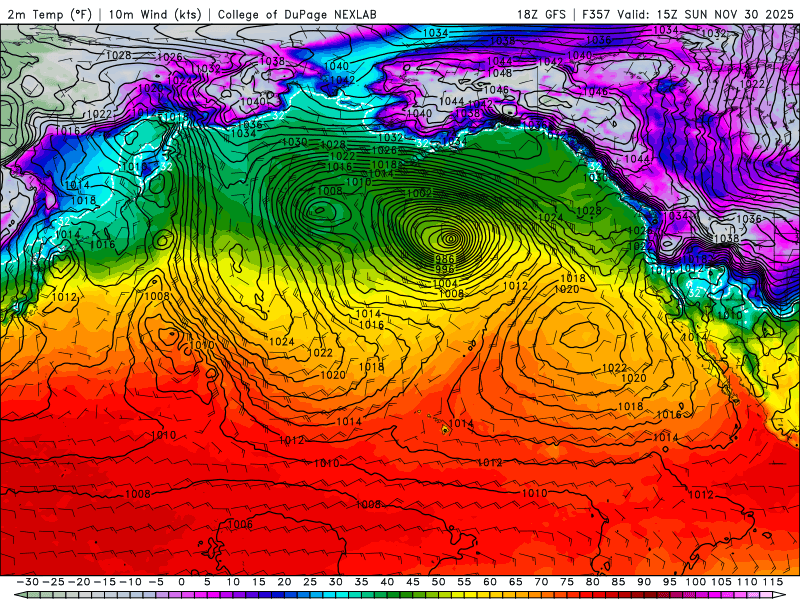Click the 105 value on the temperature scale

point(721,582)
